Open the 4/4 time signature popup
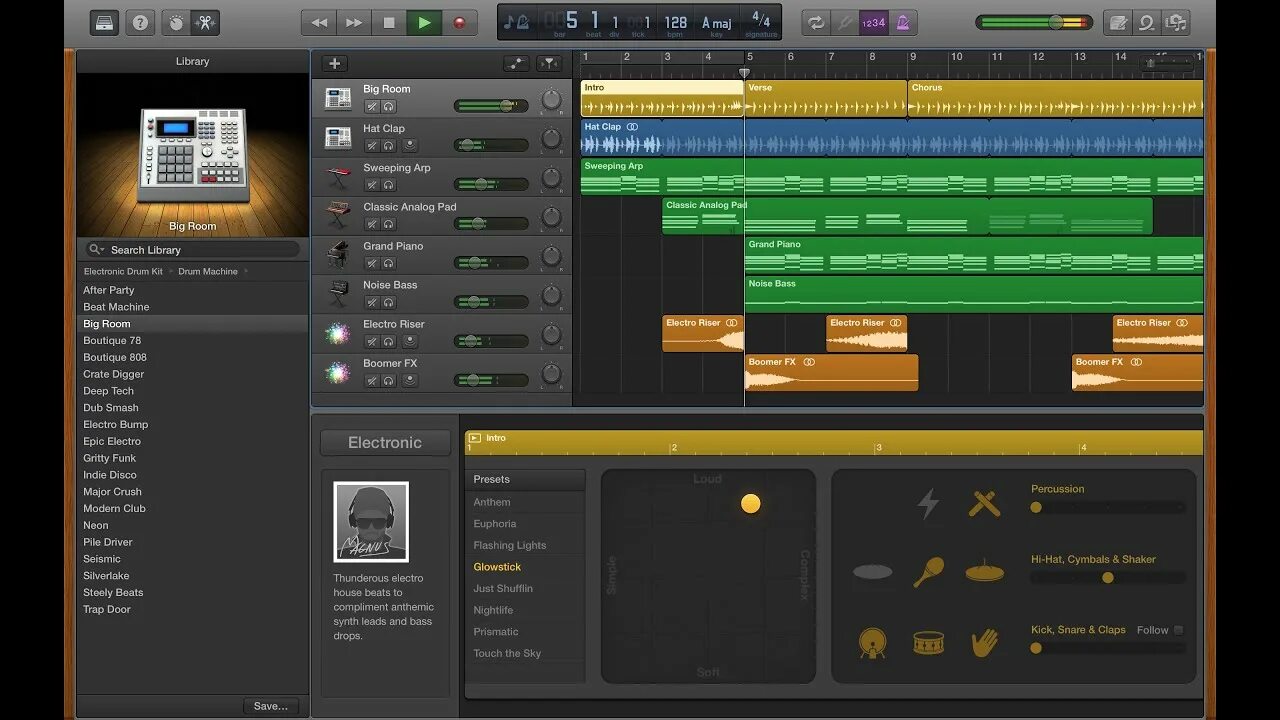The width and height of the screenshot is (1280, 720). (x=761, y=24)
